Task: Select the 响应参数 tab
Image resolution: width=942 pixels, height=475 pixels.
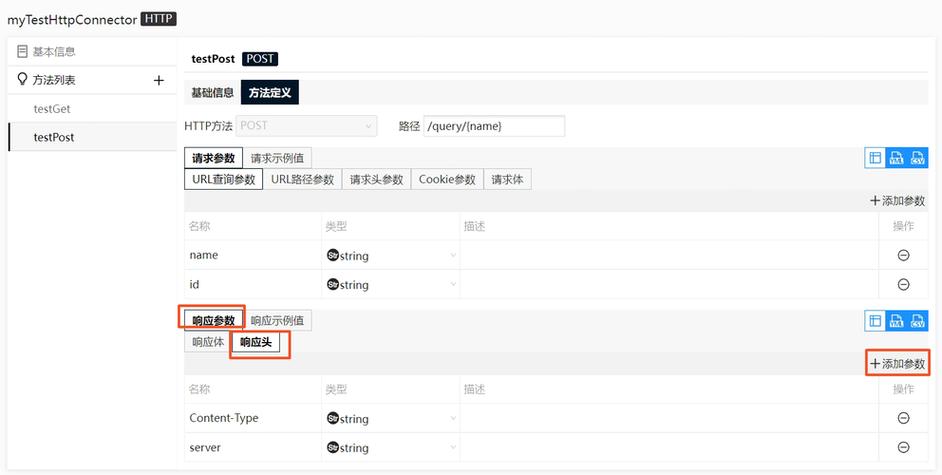Action: coord(213,320)
